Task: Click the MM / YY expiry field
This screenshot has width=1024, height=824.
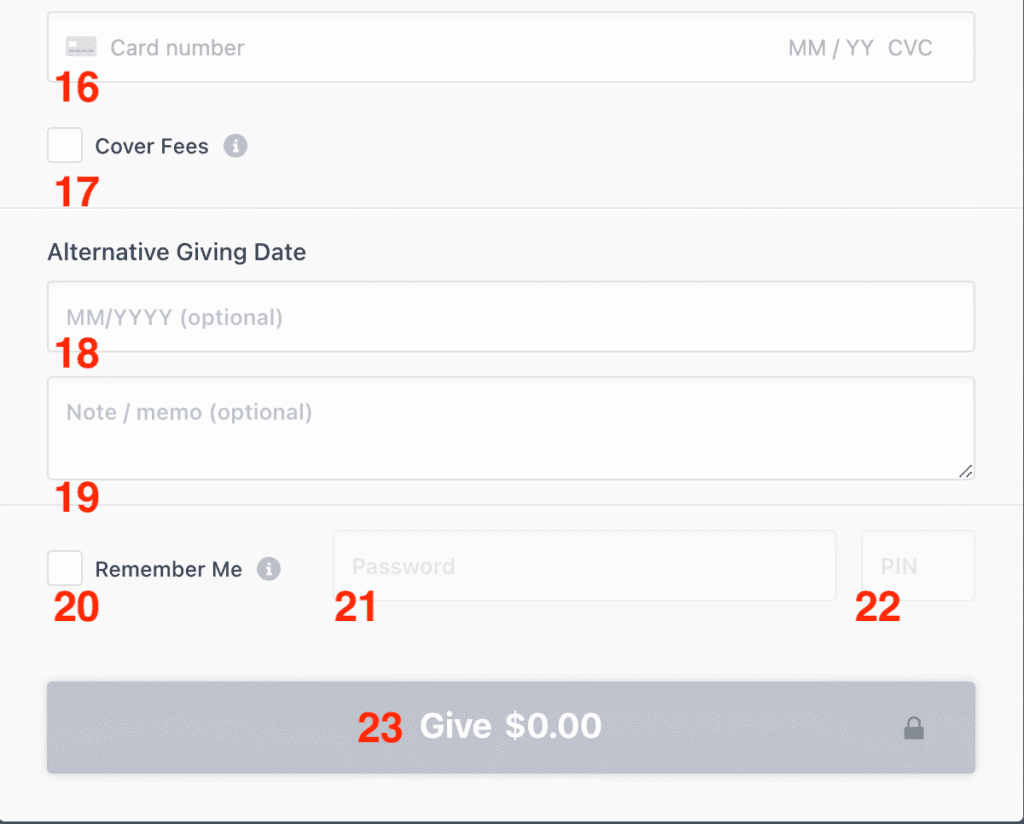Action: pyautogui.click(x=831, y=48)
